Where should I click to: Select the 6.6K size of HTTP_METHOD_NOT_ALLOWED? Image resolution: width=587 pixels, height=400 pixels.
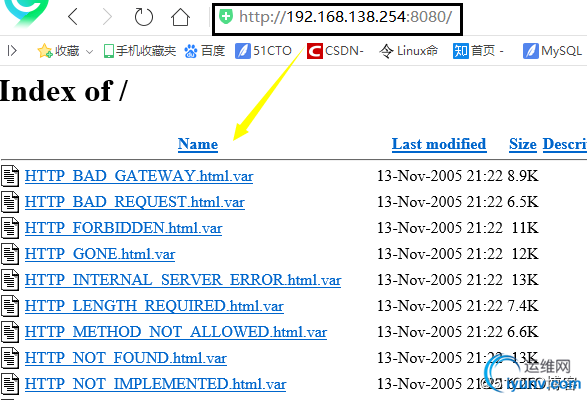[x=523, y=332]
